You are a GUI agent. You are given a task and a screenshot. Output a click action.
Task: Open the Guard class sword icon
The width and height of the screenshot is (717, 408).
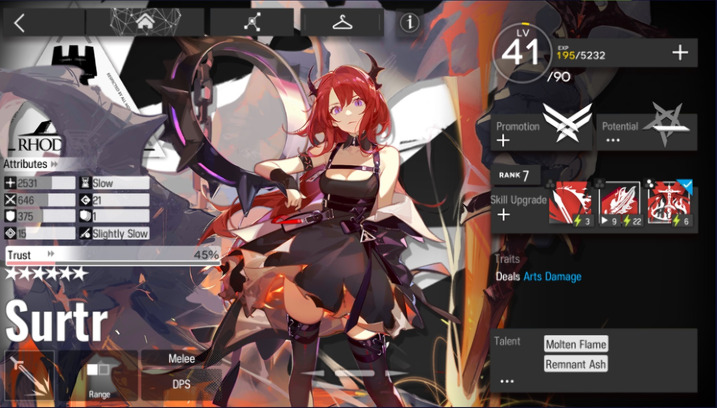point(30,376)
